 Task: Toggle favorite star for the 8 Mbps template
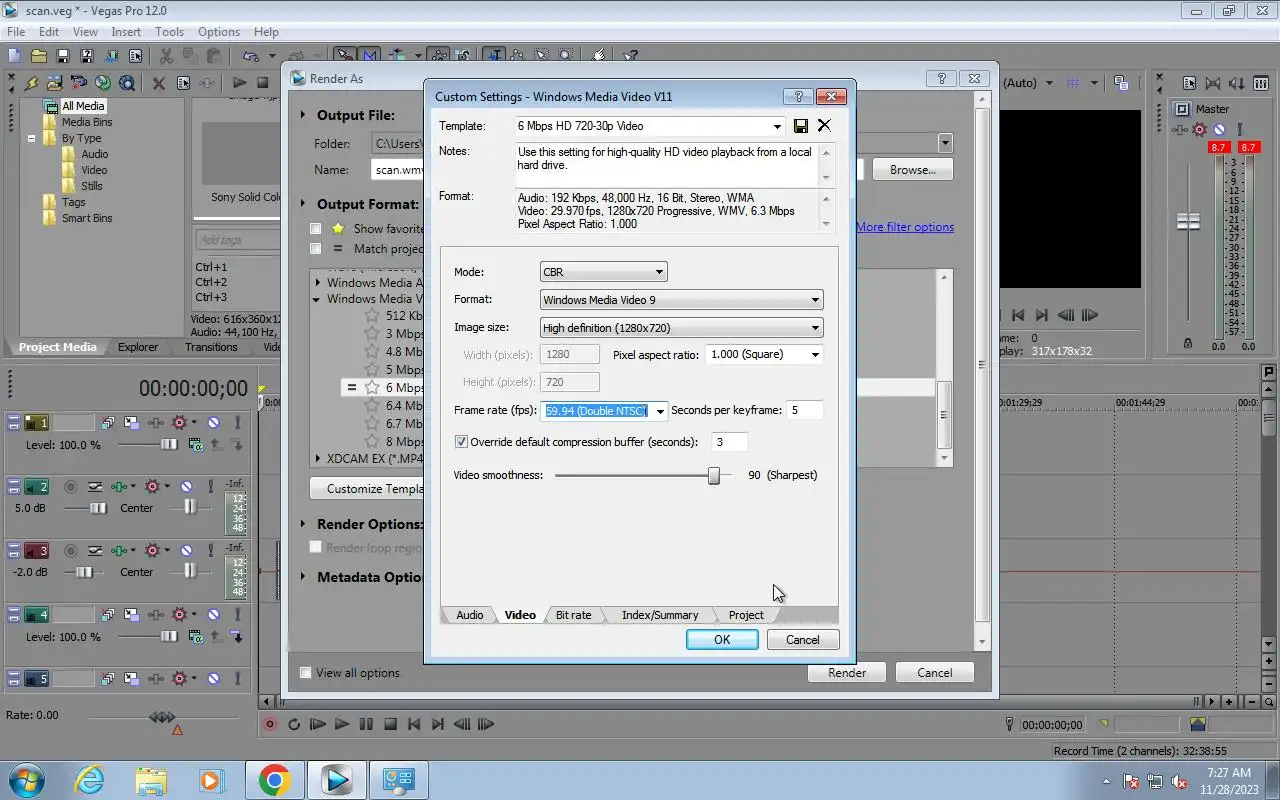point(372,441)
